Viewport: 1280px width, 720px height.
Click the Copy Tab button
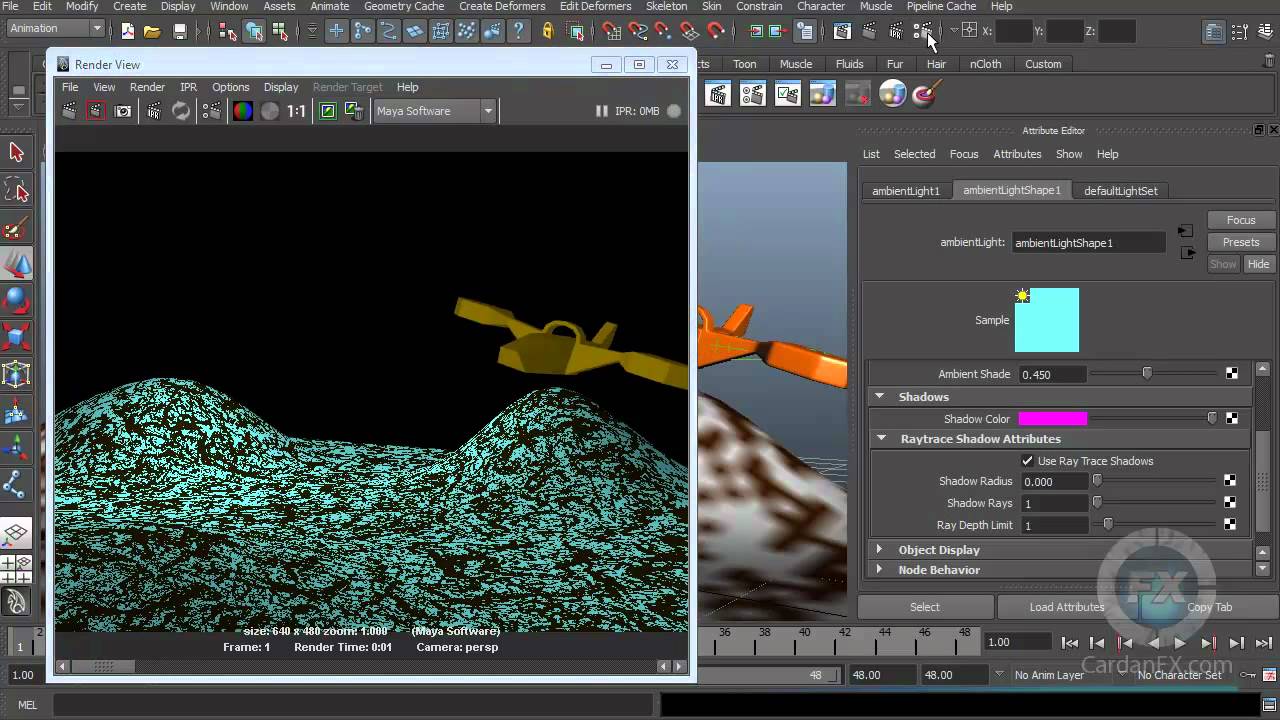point(1209,607)
